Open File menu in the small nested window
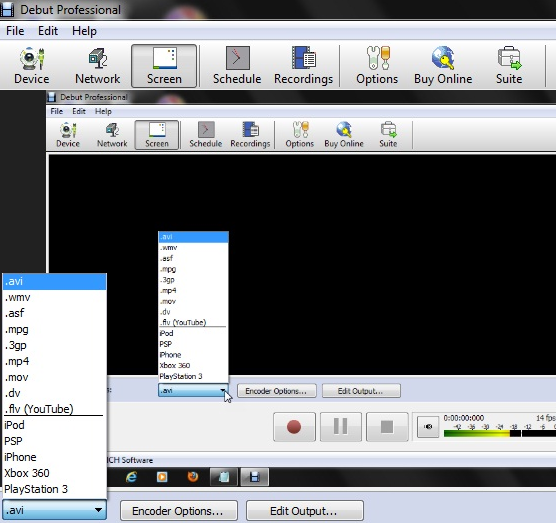Screen dimensions: 556x523 [x=56, y=111]
